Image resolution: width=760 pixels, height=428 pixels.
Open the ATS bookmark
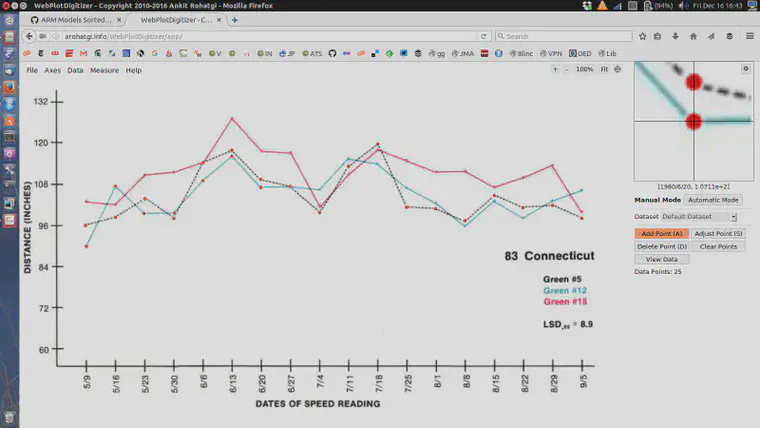[312, 53]
